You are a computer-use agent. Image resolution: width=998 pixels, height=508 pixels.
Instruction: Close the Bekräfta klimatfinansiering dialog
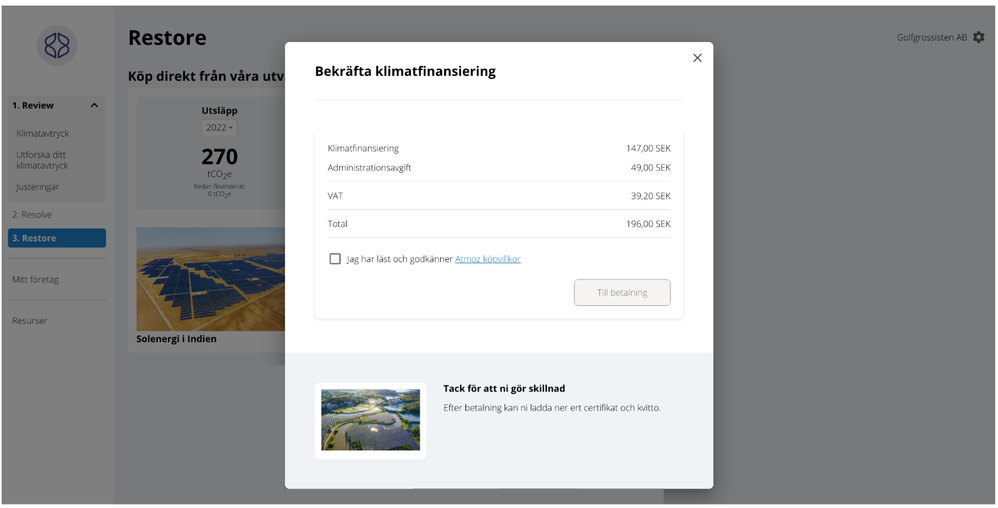[x=697, y=58]
